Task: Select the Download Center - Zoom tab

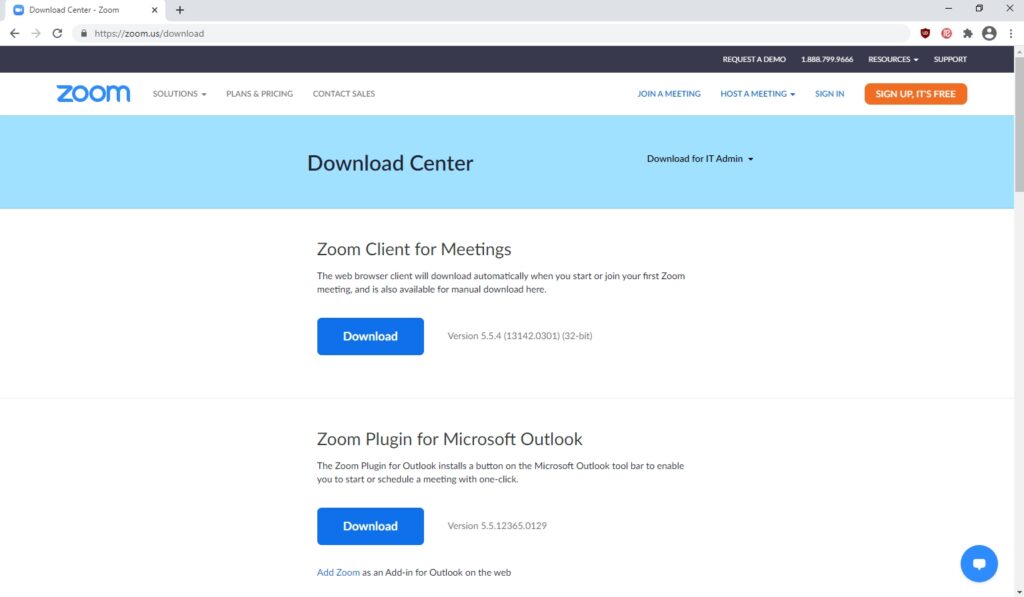Action: [x=83, y=10]
